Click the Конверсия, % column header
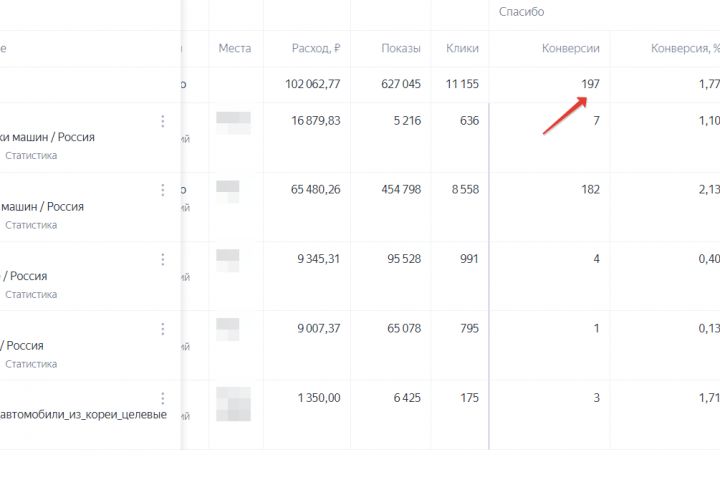Screen dimensions: 720x480 tap(684, 48)
